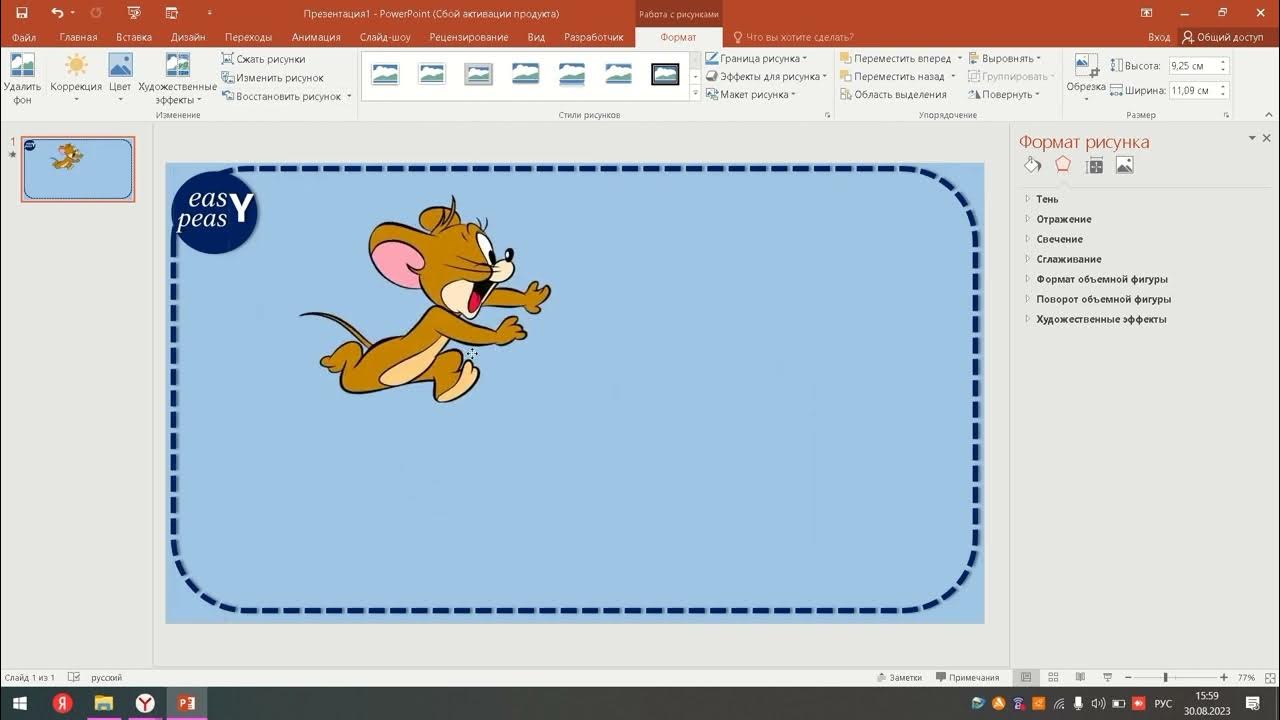
Task: Click the Ширина width input field
Action: point(1192,90)
